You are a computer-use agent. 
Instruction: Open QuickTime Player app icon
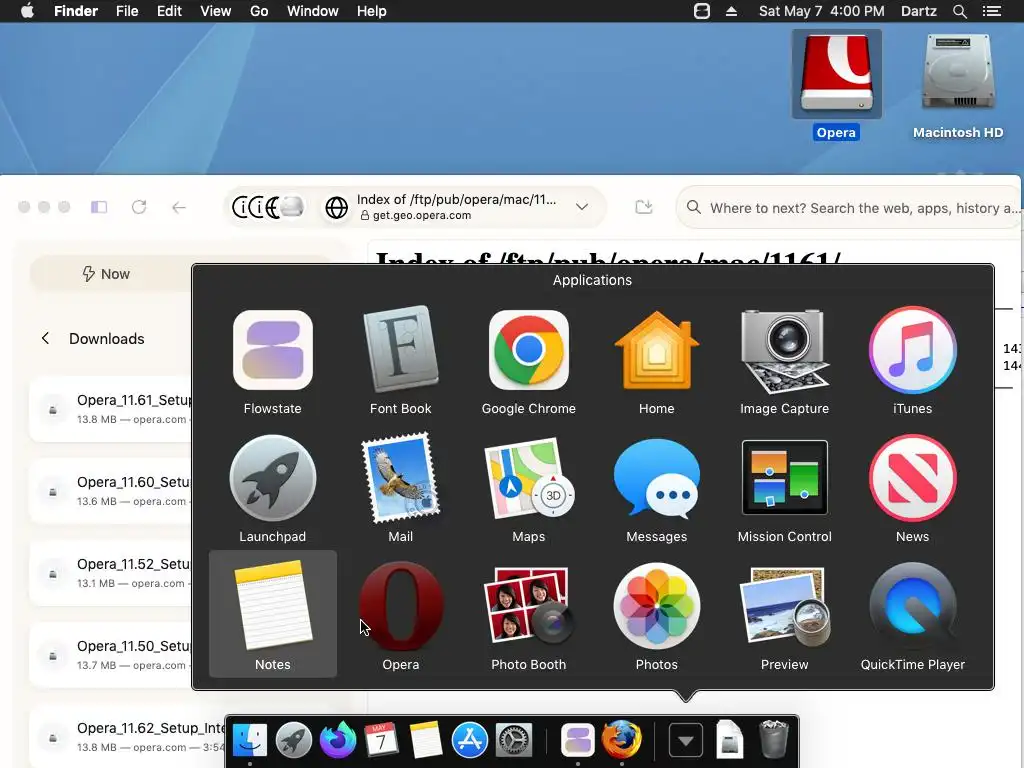pyautogui.click(x=912, y=607)
